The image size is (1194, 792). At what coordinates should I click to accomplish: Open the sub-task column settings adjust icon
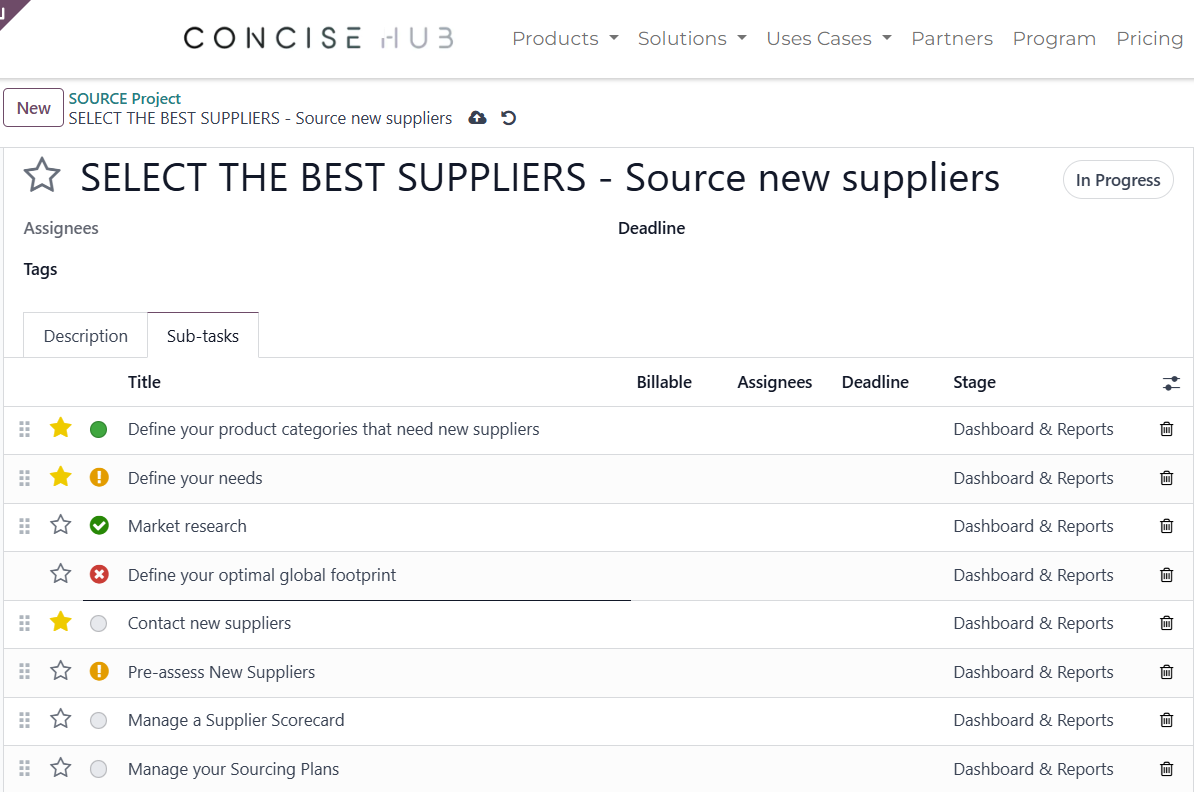pos(1171,383)
